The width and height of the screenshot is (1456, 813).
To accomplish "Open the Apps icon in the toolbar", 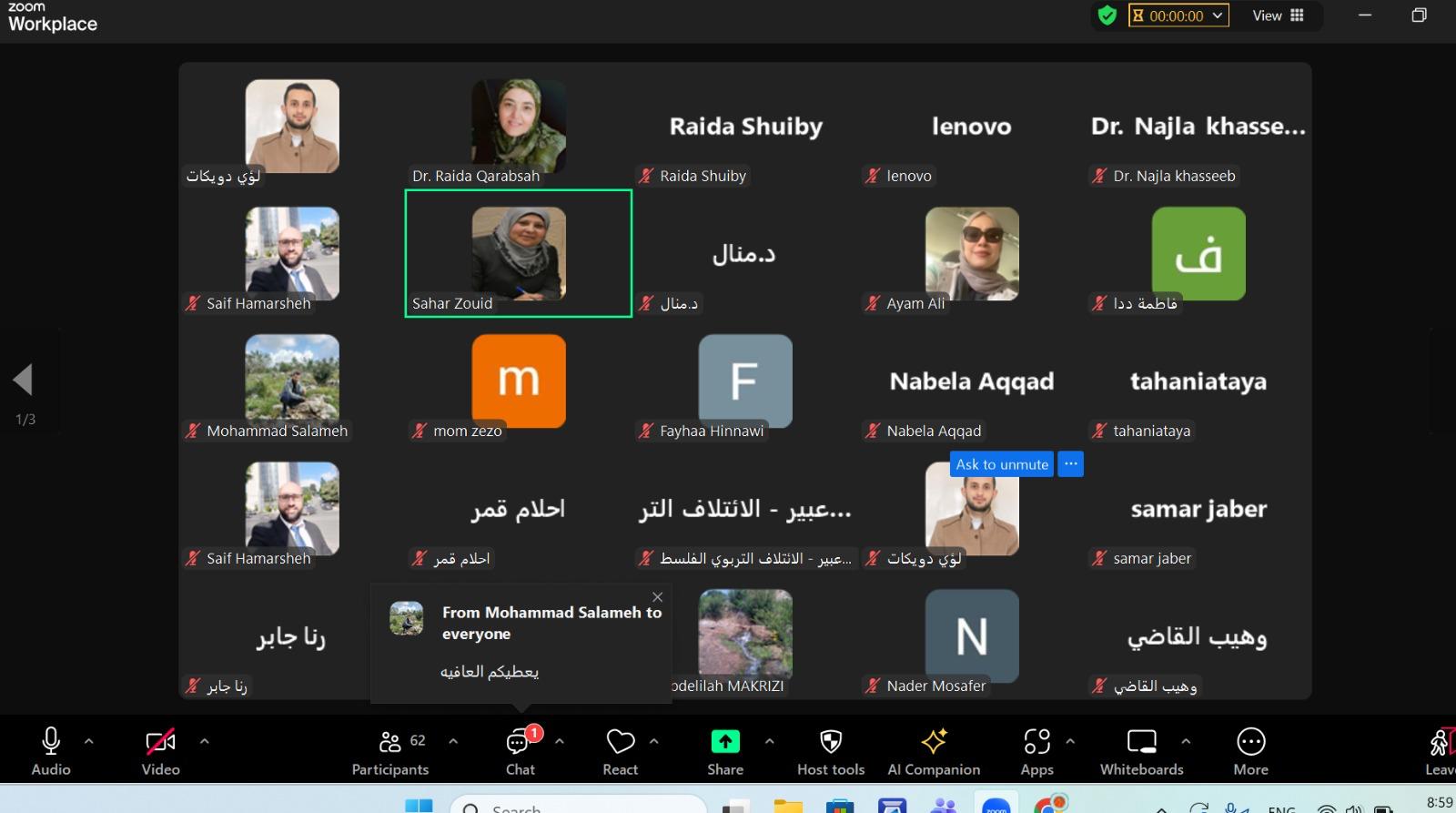I will tap(1037, 742).
